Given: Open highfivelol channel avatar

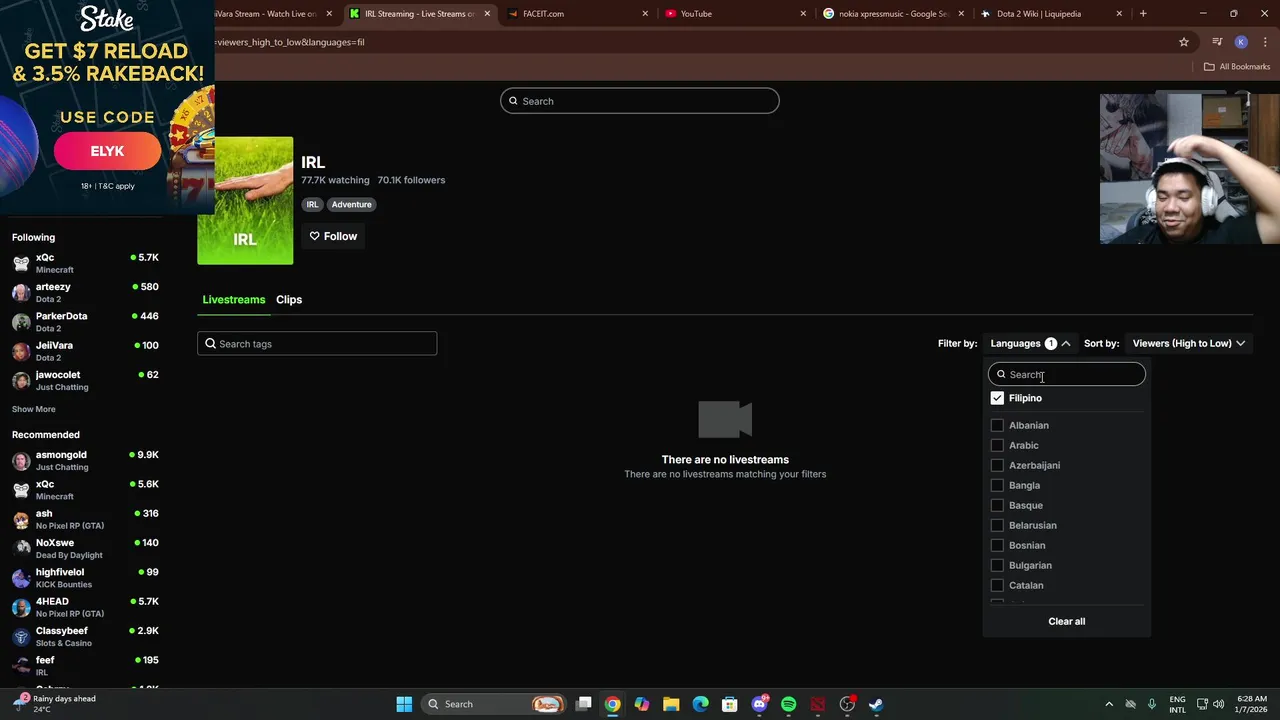Looking at the screenshot, I should pyautogui.click(x=21, y=577).
